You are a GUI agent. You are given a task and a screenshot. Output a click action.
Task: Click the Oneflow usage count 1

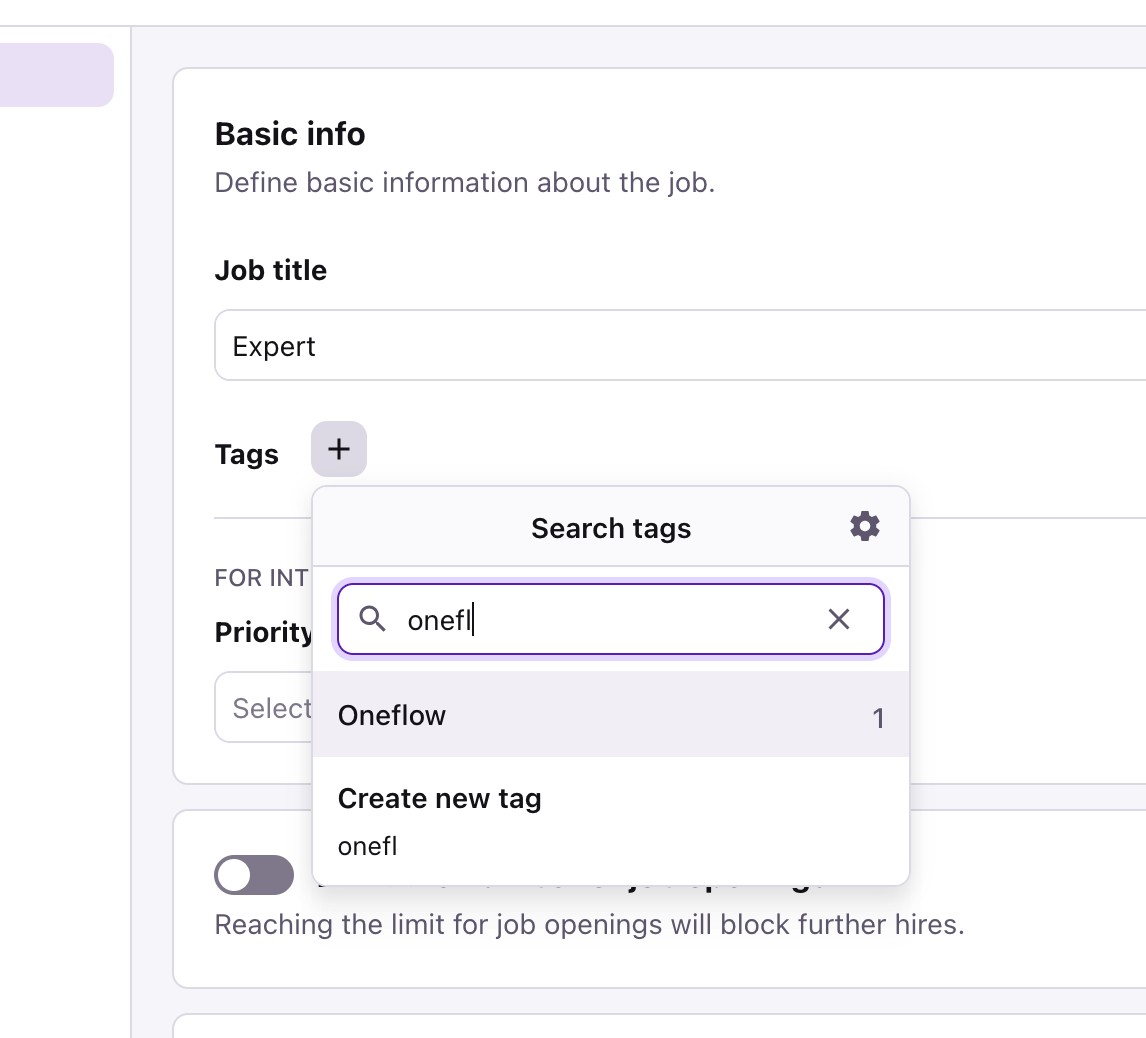(x=879, y=718)
